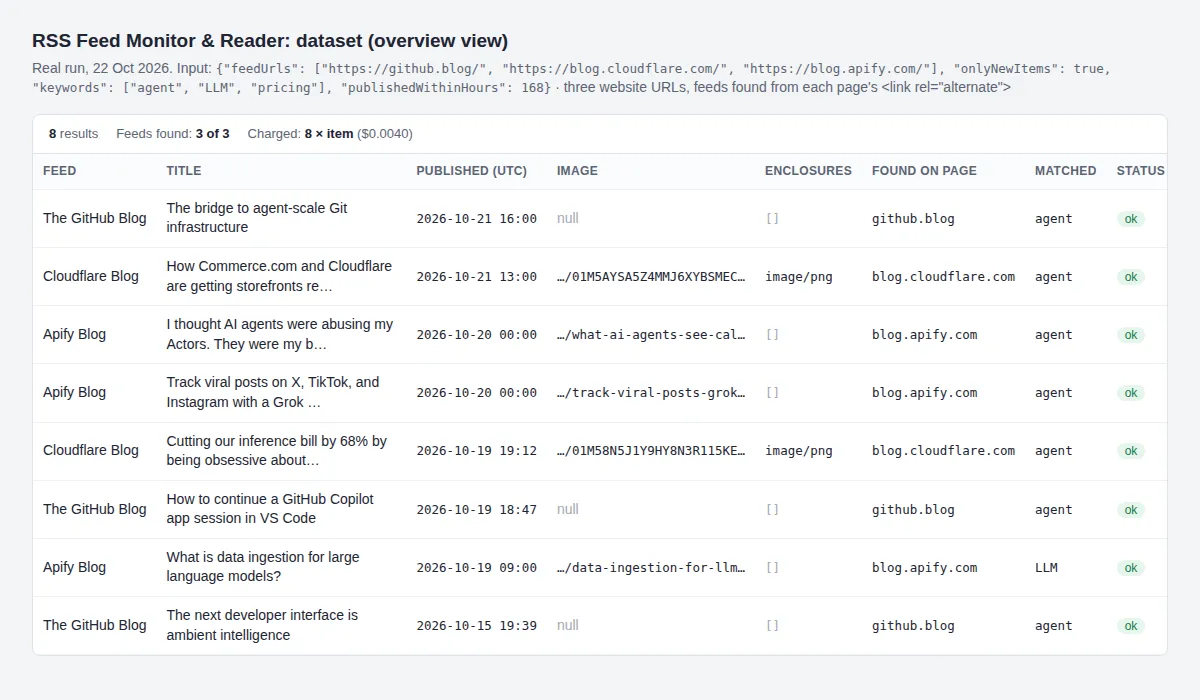This screenshot has height=700, width=1200.
Task: Click the LLM matched keyword cell
Action: (1046, 568)
